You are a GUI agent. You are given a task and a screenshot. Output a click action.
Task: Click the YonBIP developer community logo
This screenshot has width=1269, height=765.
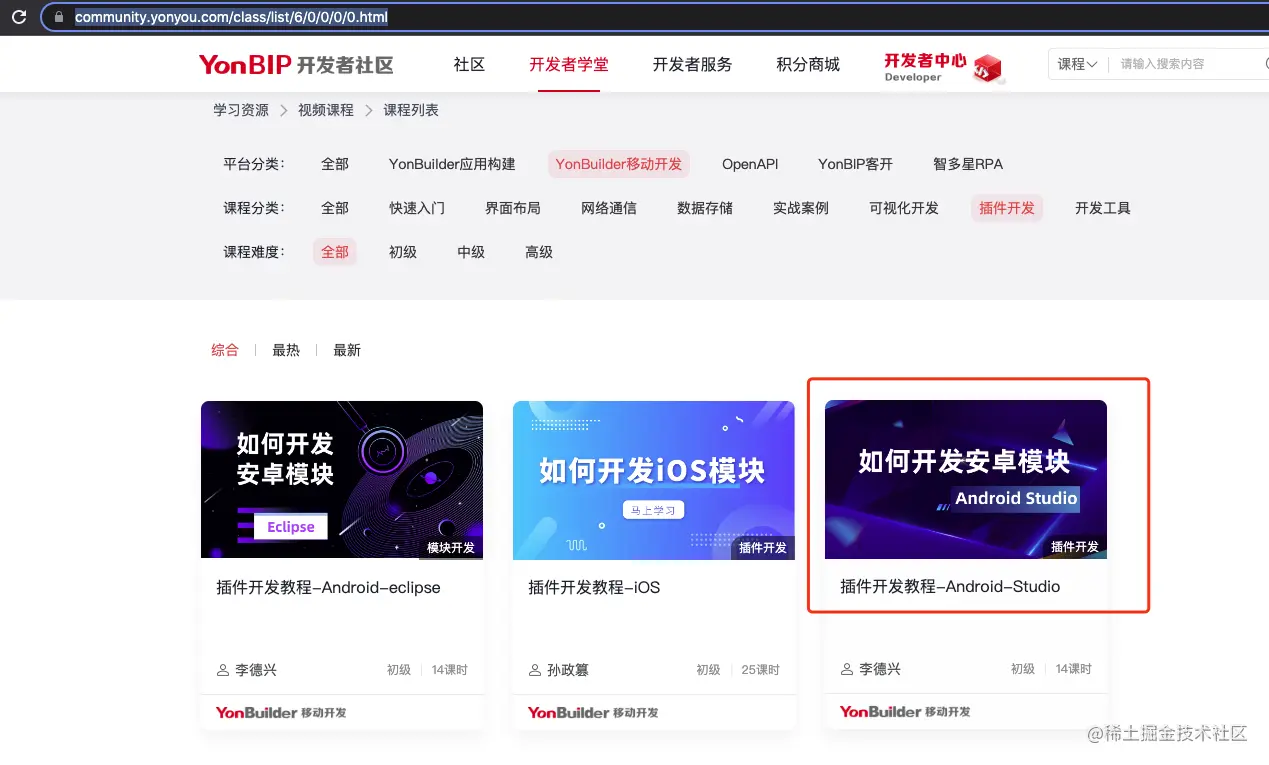pos(296,65)
